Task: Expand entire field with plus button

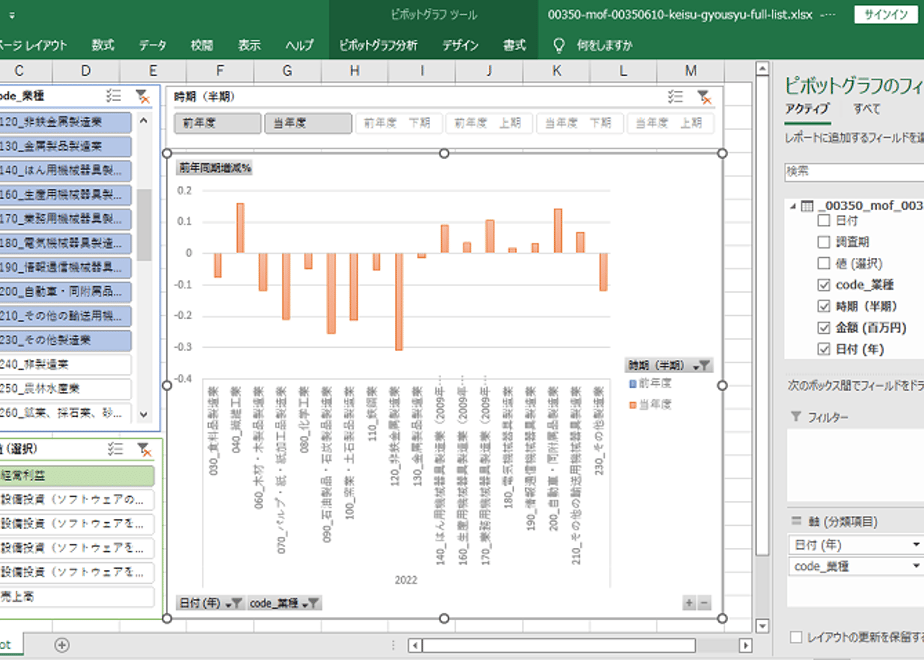Action: [689, 603]
